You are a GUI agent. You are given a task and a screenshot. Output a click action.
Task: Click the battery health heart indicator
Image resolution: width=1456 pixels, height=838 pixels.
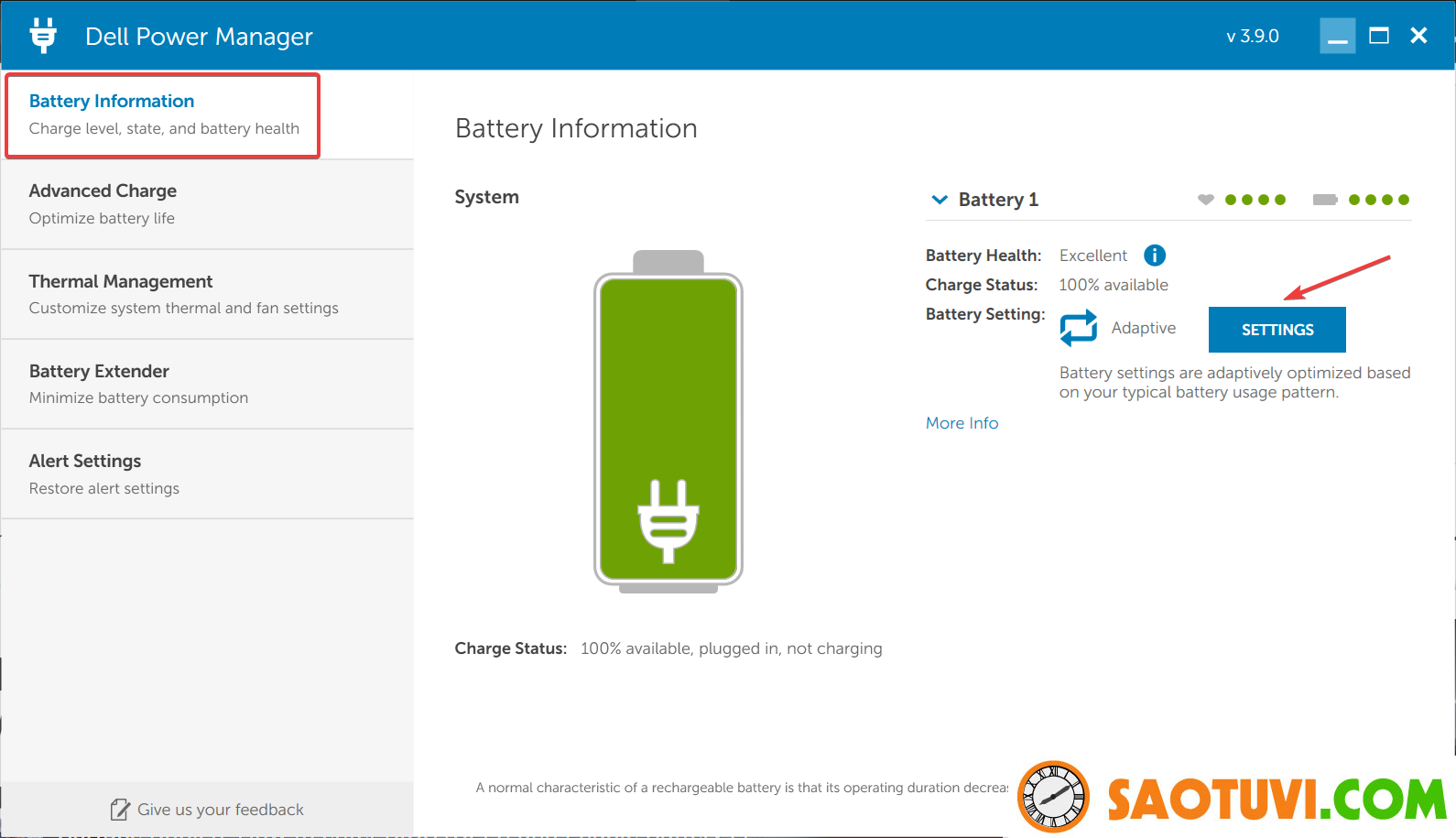(x=1206, y=200)
